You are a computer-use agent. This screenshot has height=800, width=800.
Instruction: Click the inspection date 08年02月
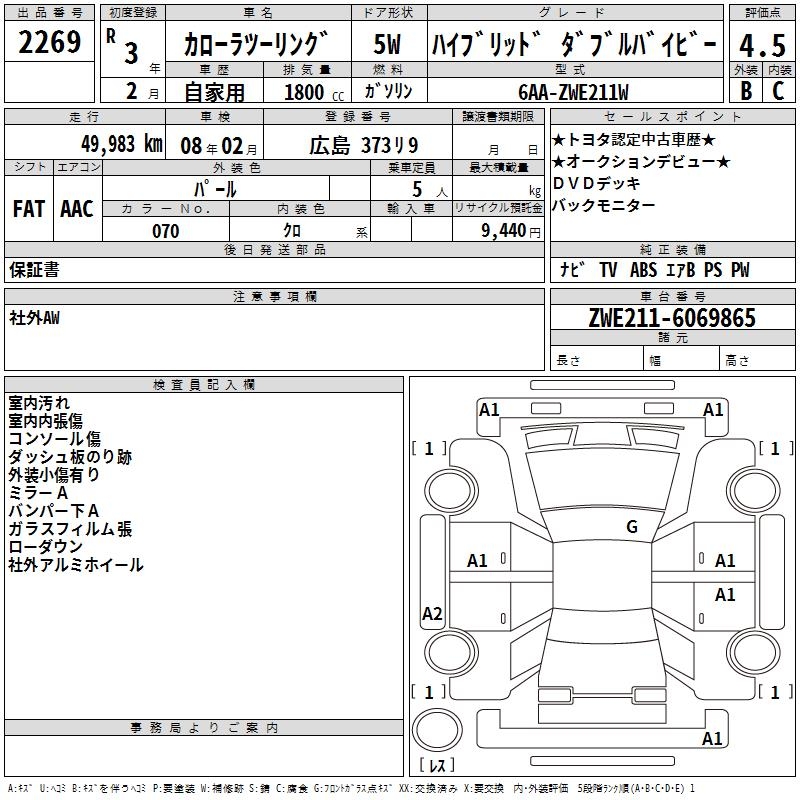[x=219, y=146]
